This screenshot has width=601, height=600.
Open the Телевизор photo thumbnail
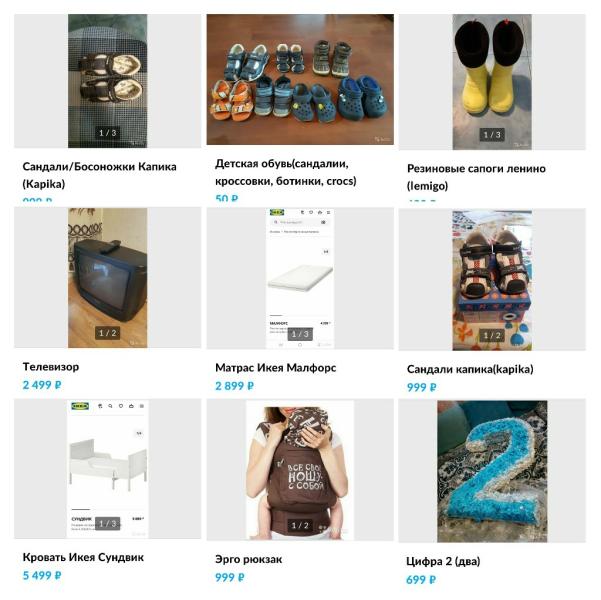pyautogui.click(x=107, y=278)
